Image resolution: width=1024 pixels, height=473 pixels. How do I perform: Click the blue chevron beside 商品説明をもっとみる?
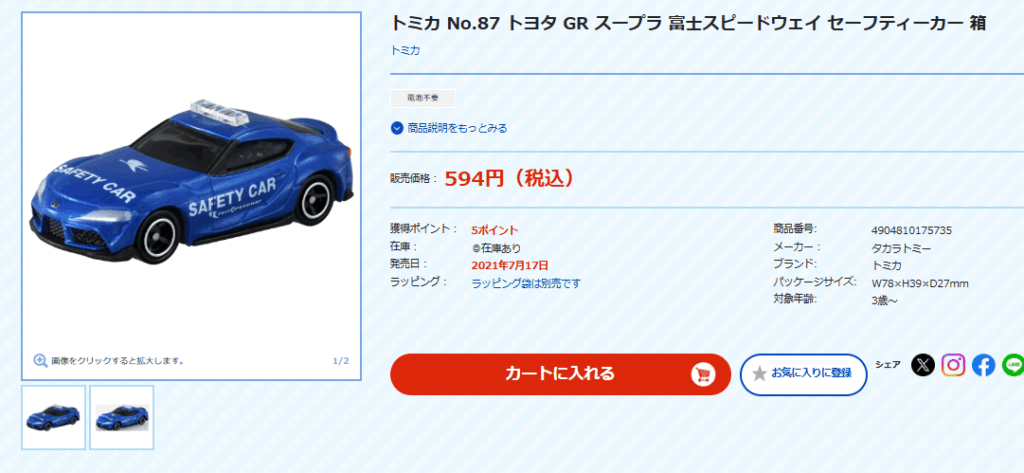[397, 128]
